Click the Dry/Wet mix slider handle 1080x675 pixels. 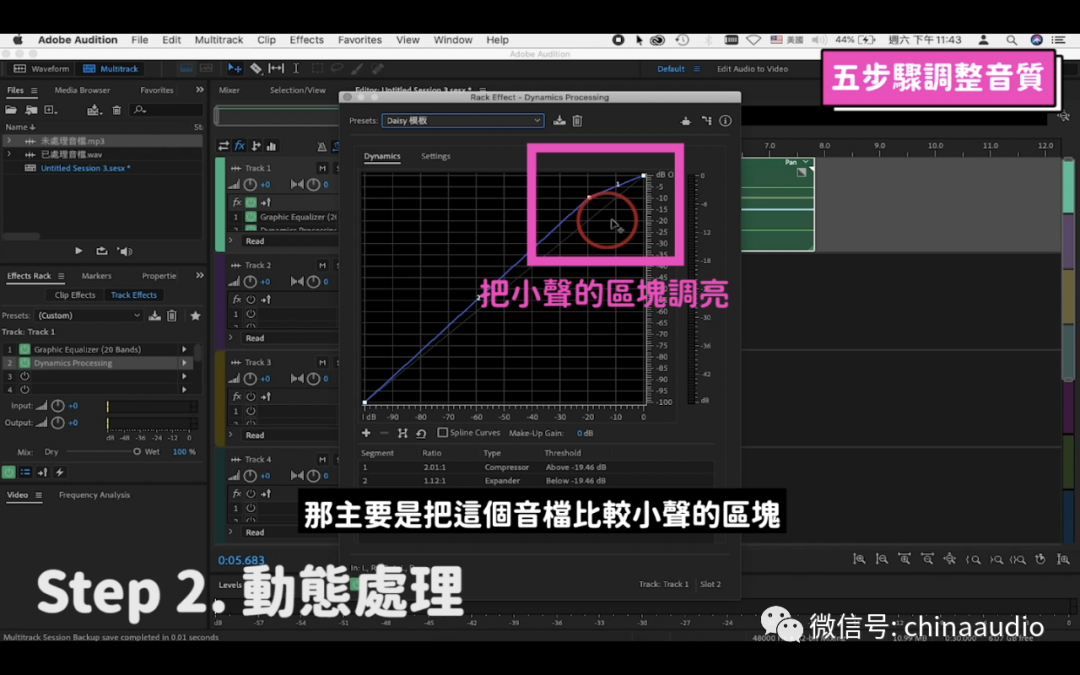[x=136, y=452]
